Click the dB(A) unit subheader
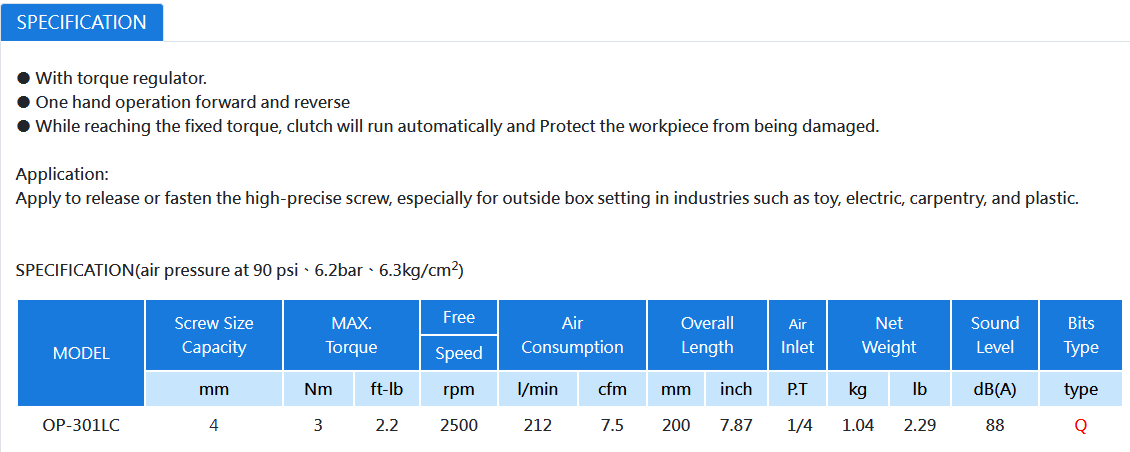1130x452 pixels. click(995, 389)
